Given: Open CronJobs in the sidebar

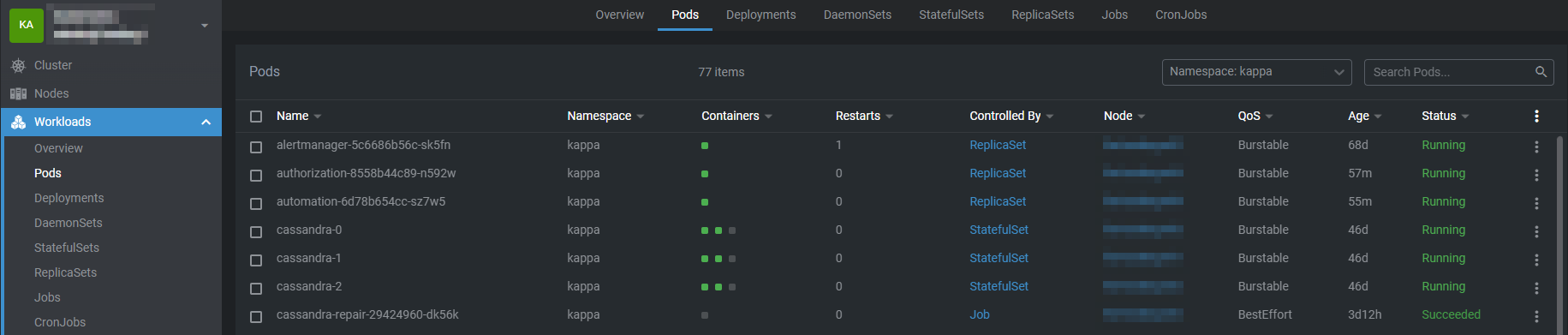Looking at the screenshot, I should [60, 322].
